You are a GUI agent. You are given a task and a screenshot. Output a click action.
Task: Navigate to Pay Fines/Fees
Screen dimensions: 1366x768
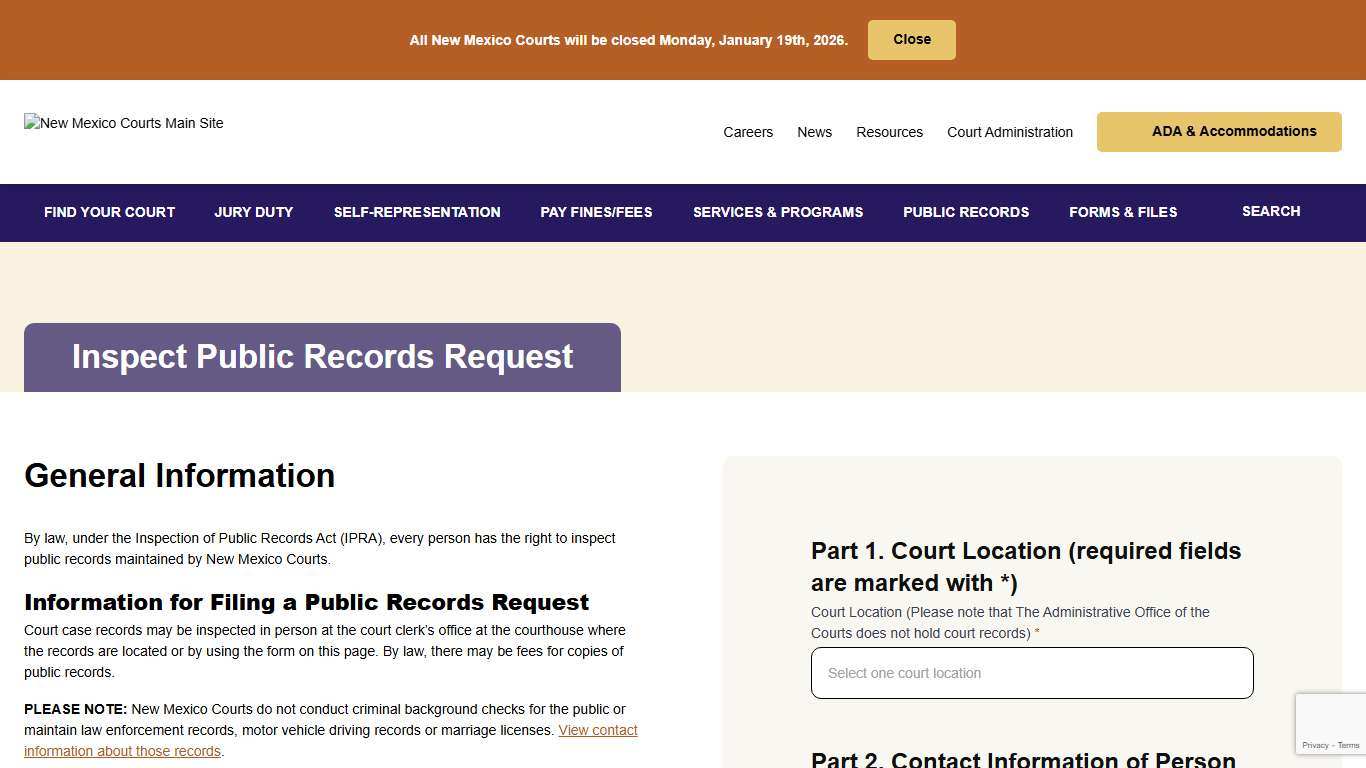[x=596, y=212]
